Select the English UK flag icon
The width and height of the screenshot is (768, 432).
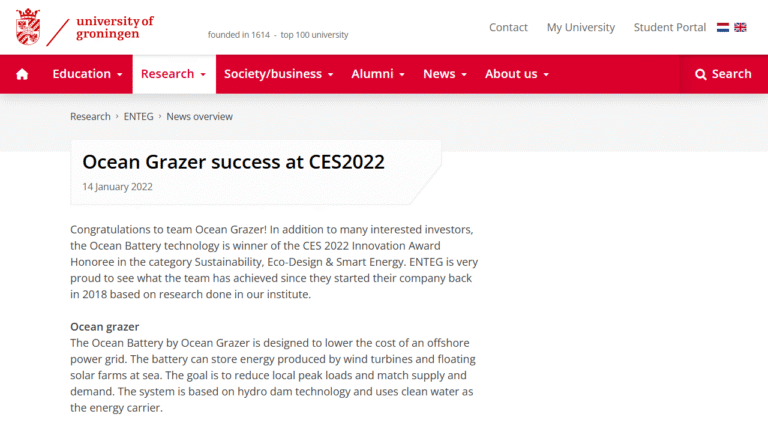tap(740, 27)
